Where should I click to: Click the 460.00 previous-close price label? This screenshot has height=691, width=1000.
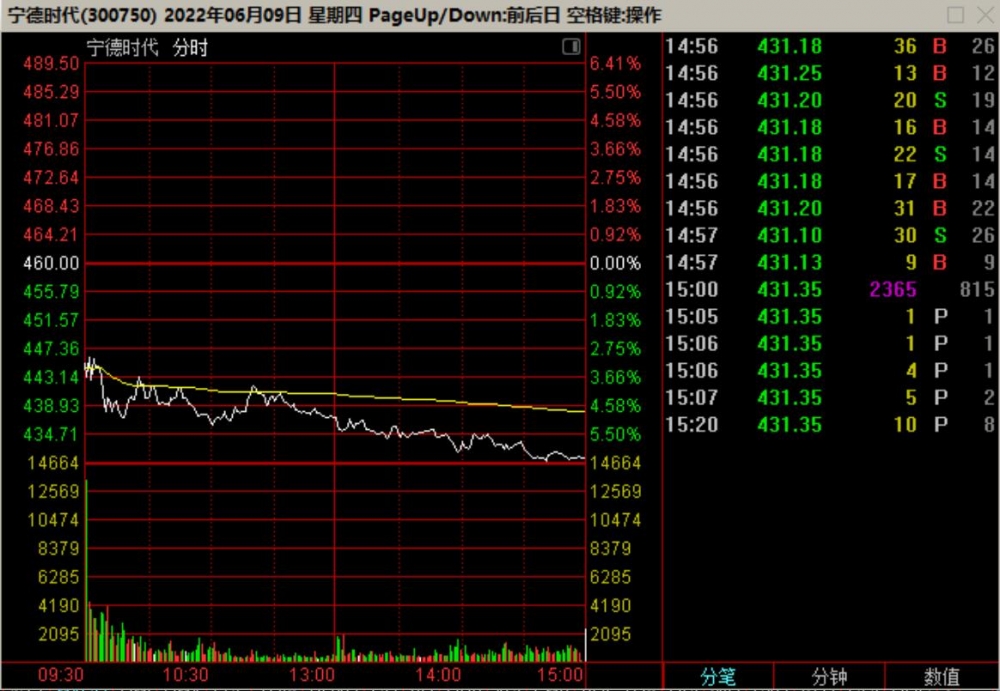(x=51, y=263)
